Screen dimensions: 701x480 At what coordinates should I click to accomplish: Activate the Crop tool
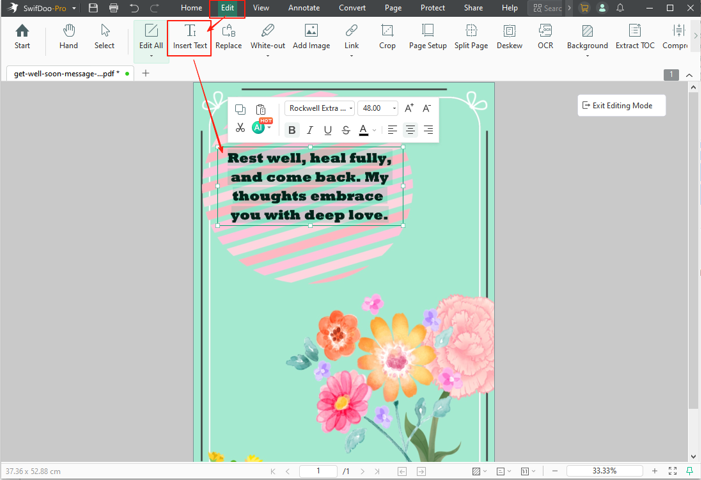coord(387,37)
